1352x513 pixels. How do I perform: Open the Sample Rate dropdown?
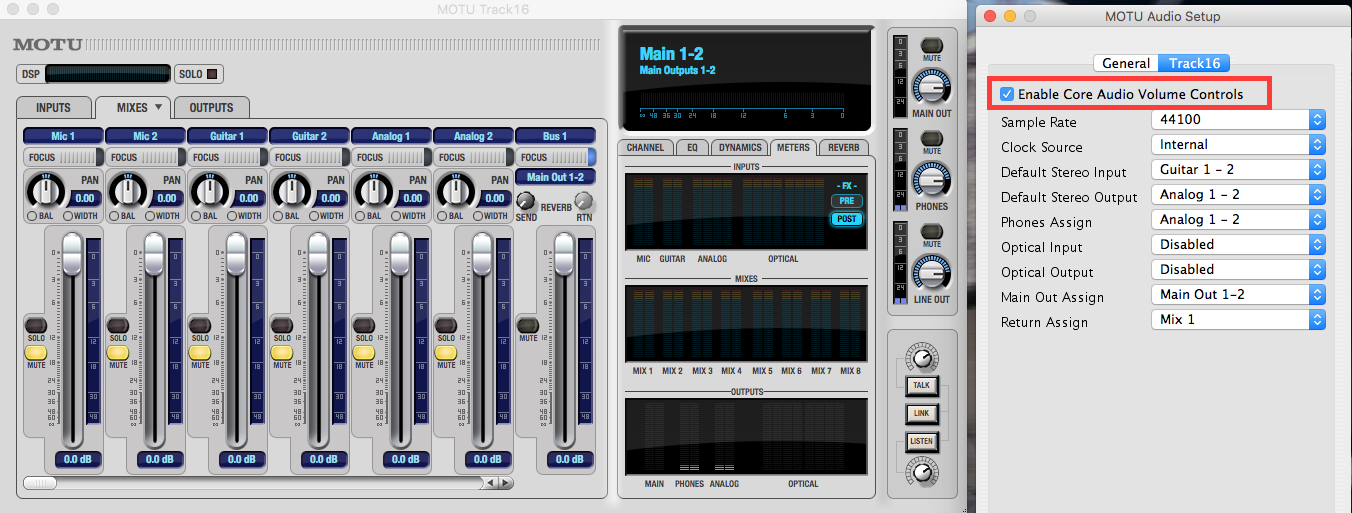pos(1238,120)
